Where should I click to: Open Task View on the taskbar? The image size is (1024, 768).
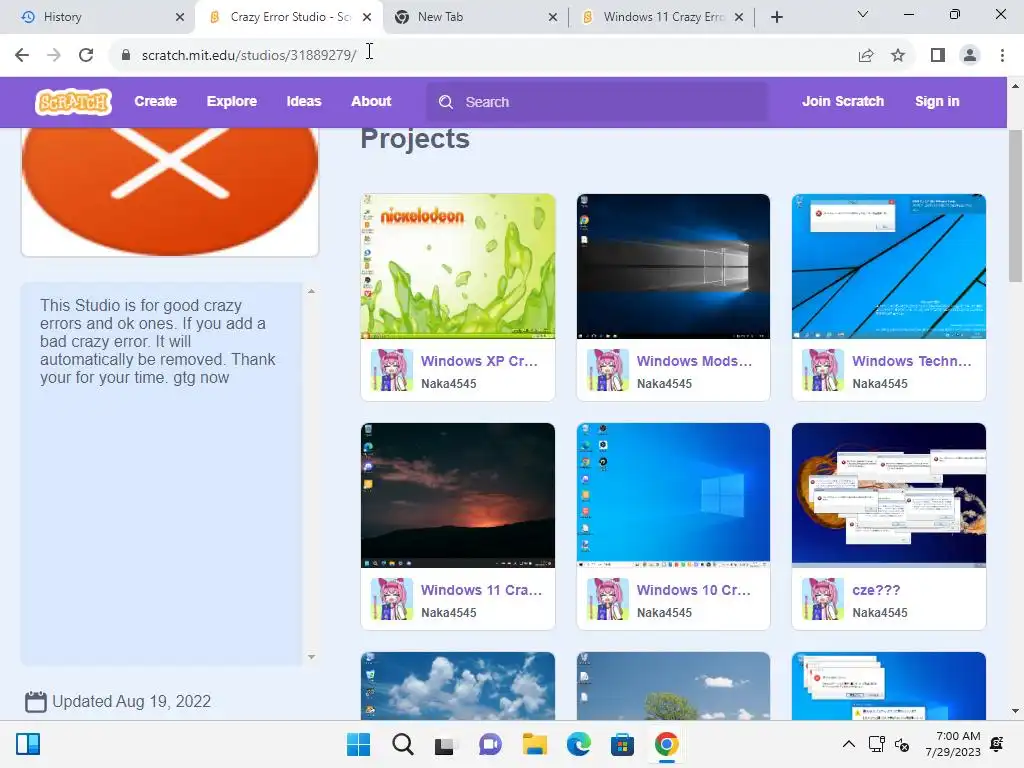pyautogui.click(x=445, y=744)
